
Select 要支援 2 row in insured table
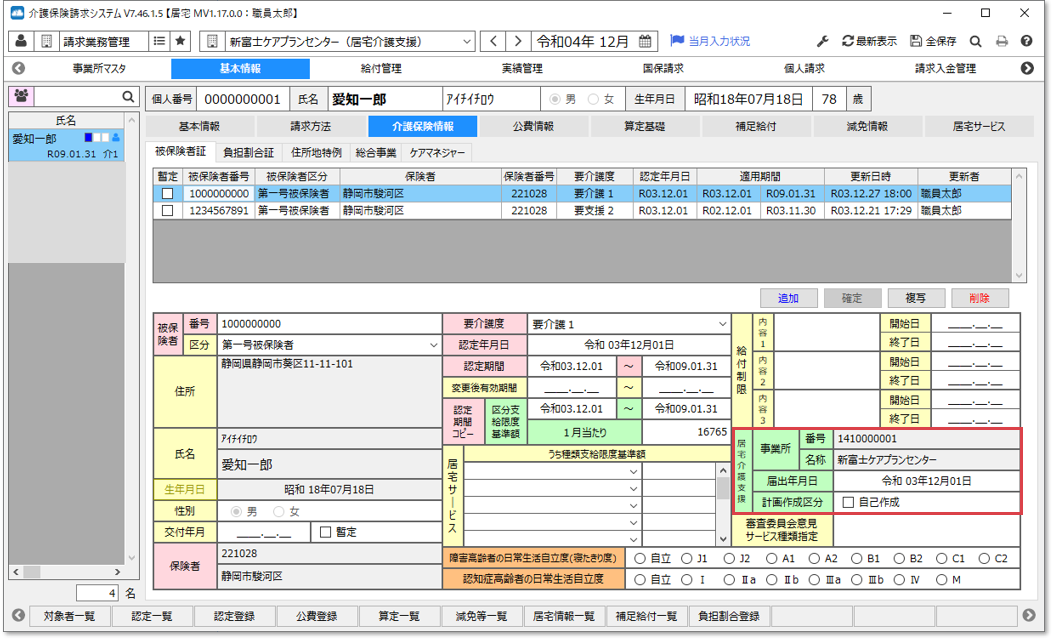click(582, 210)
